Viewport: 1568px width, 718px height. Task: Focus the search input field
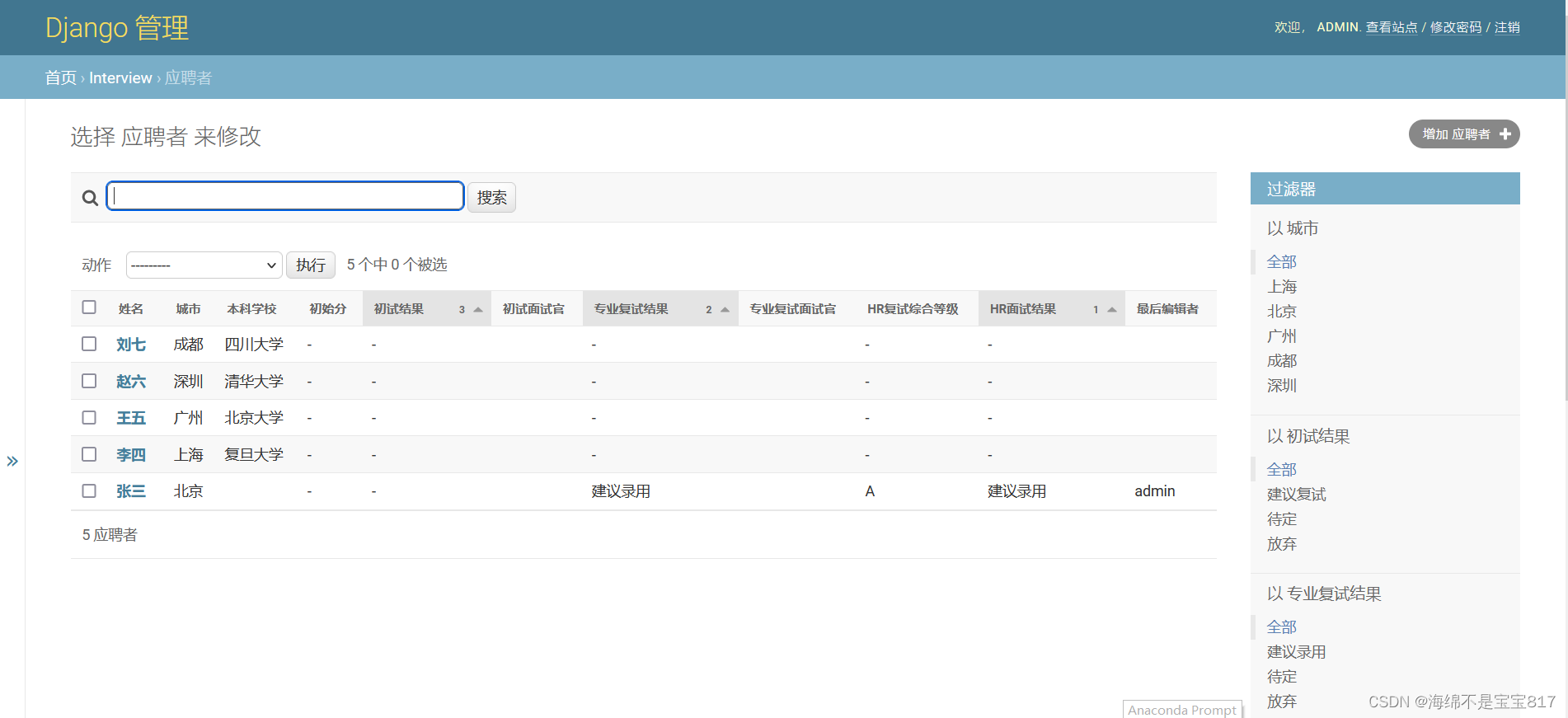coord(285,196)
